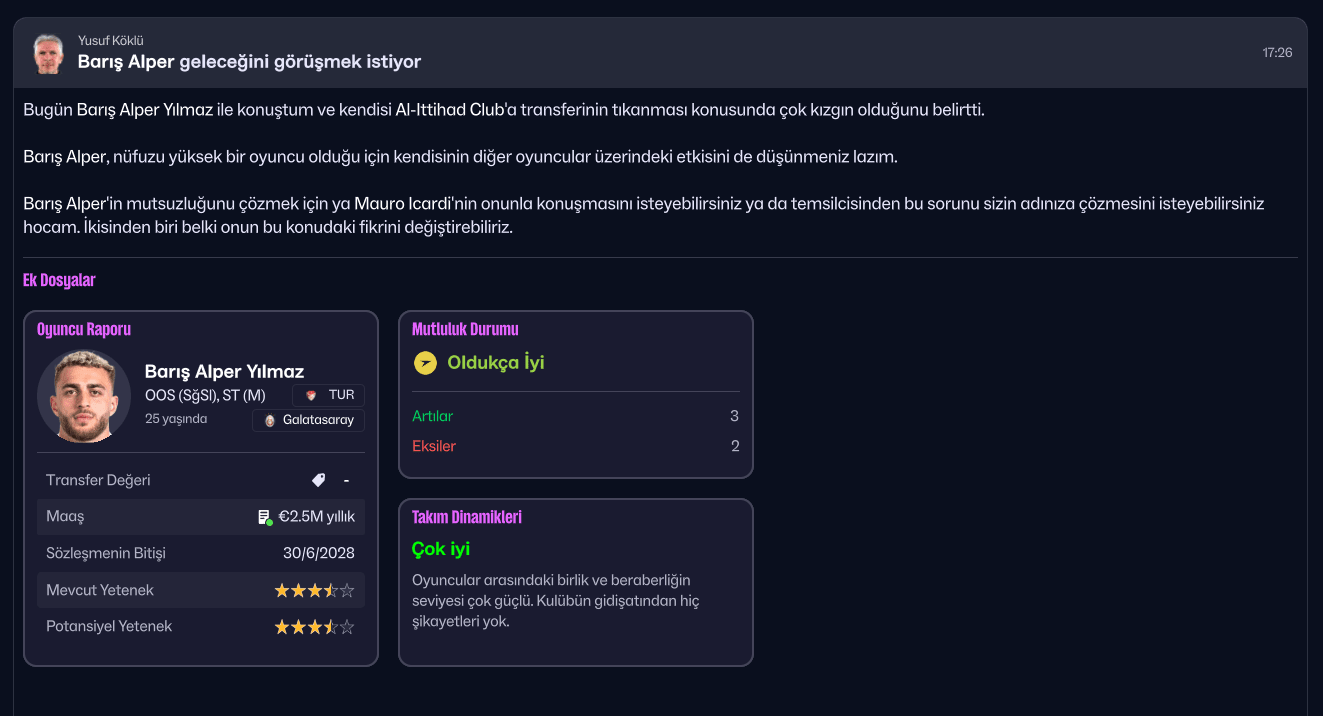Open Barış Alper Yılmaz's player portrait
The width and height of the screenshot is (1323, 716).
(x=84, y=396)
